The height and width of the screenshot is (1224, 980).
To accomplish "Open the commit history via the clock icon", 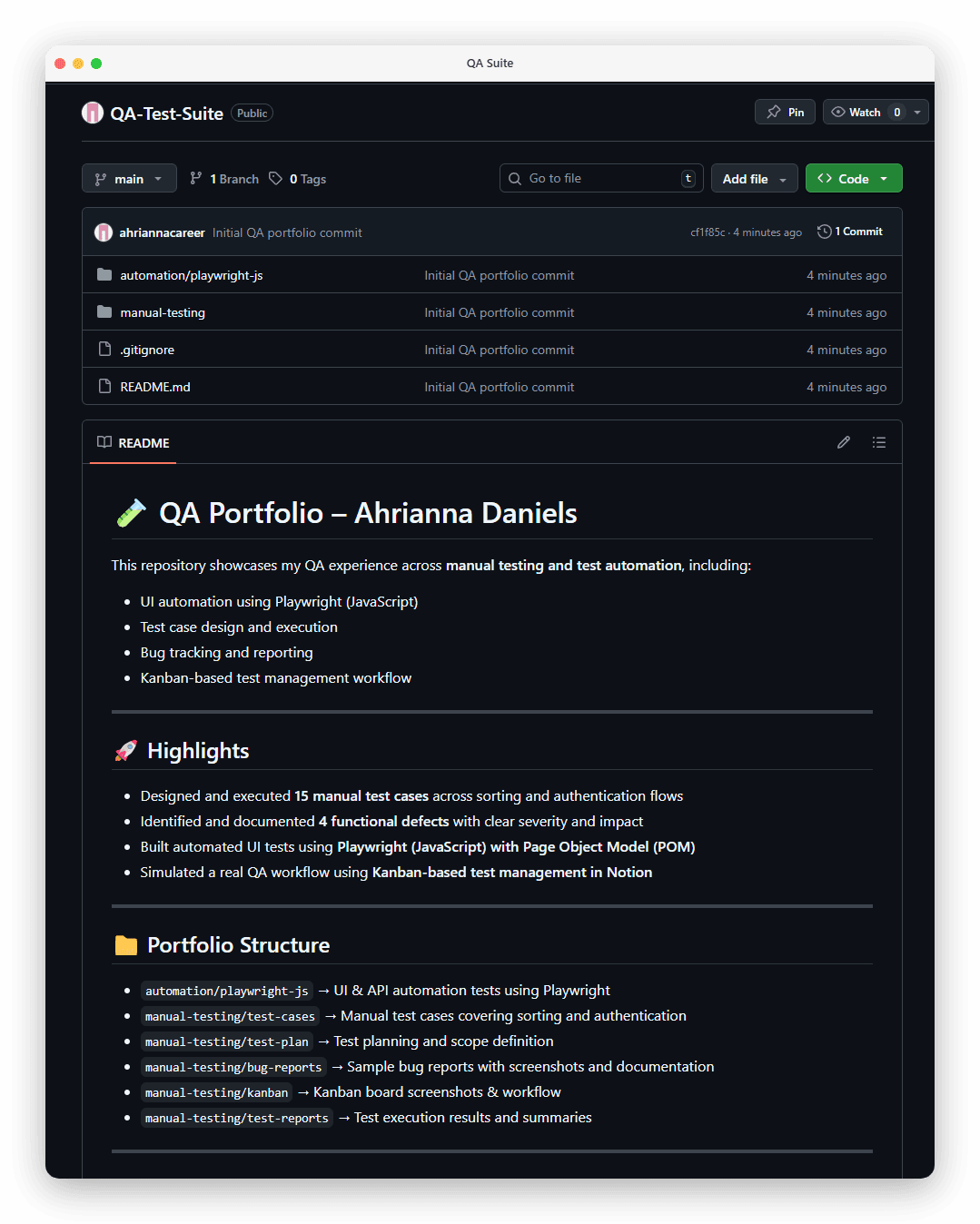I will click(x=825, y=231).
